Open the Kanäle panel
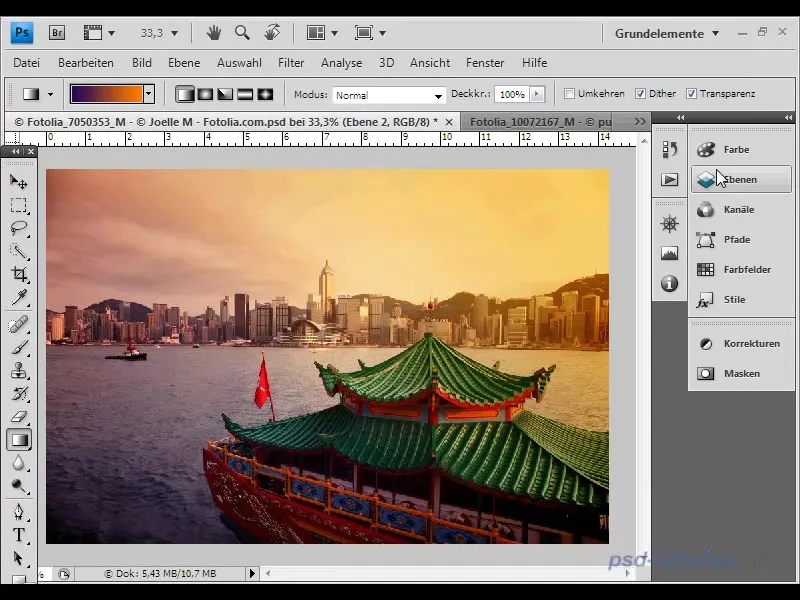The width and height of the screenshot is (800, 600). pyautogui.click(x=741, y=209)
